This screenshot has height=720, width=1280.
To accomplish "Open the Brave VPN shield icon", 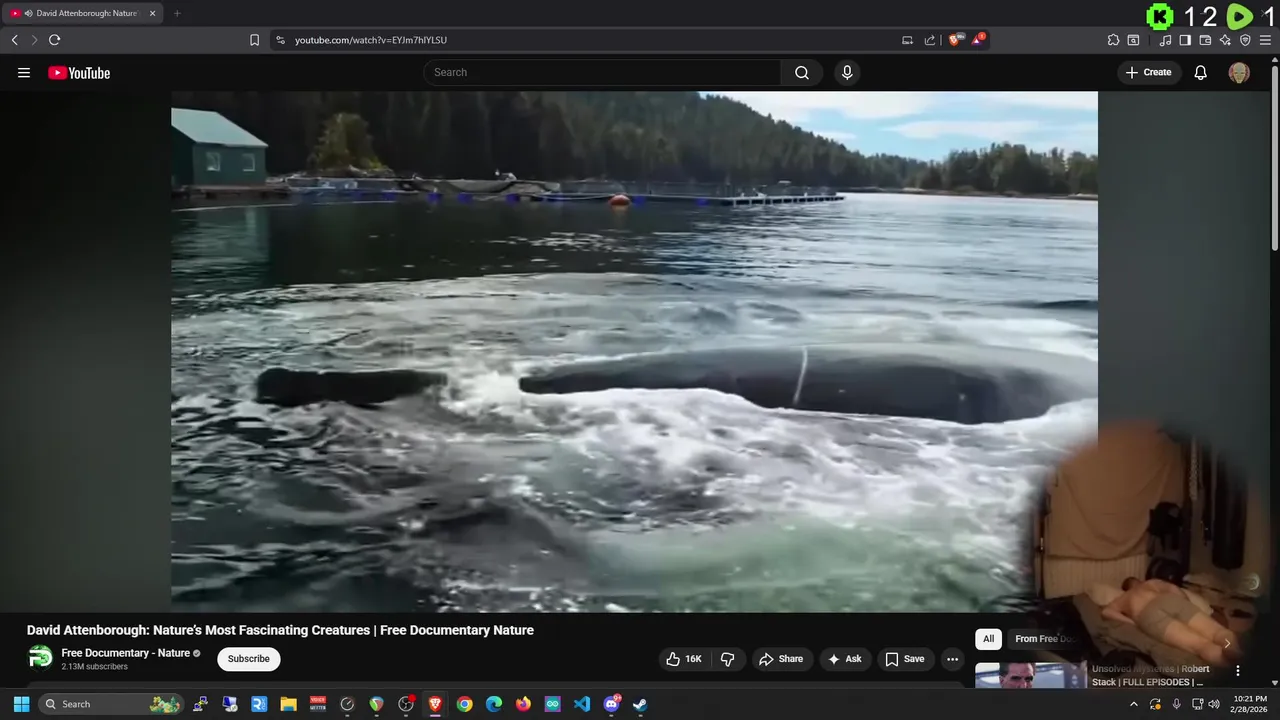I will pyautogui.click(x=1245, y=40).
